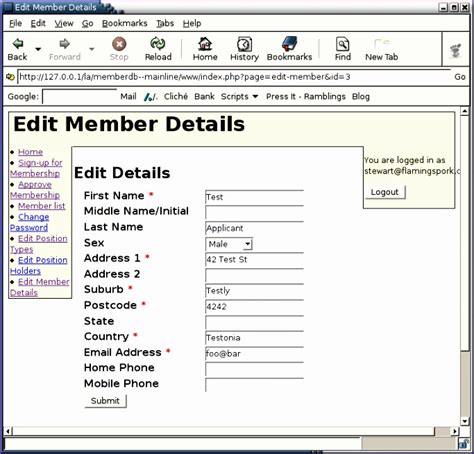
Task: Click the Address 1 field
Action: [255, 260]
